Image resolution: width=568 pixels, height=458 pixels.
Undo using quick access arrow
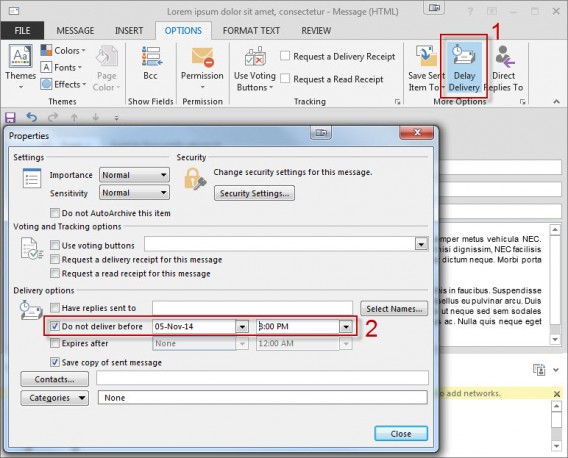click(32, 117)
